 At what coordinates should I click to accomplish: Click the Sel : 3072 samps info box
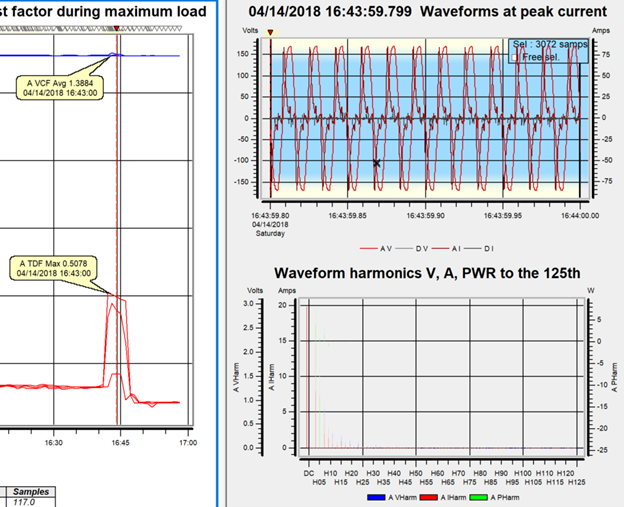(x=547, y=45)
